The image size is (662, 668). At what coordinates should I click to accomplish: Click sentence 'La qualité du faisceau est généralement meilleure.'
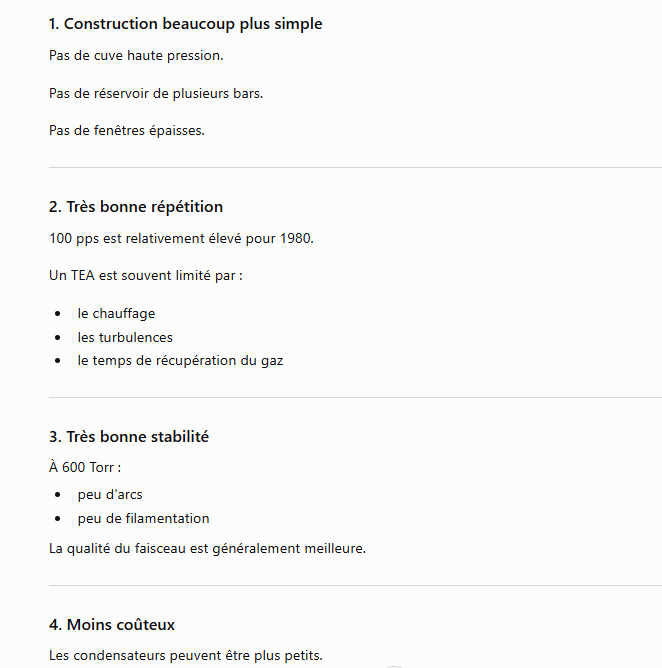click(x=207, y=548)
